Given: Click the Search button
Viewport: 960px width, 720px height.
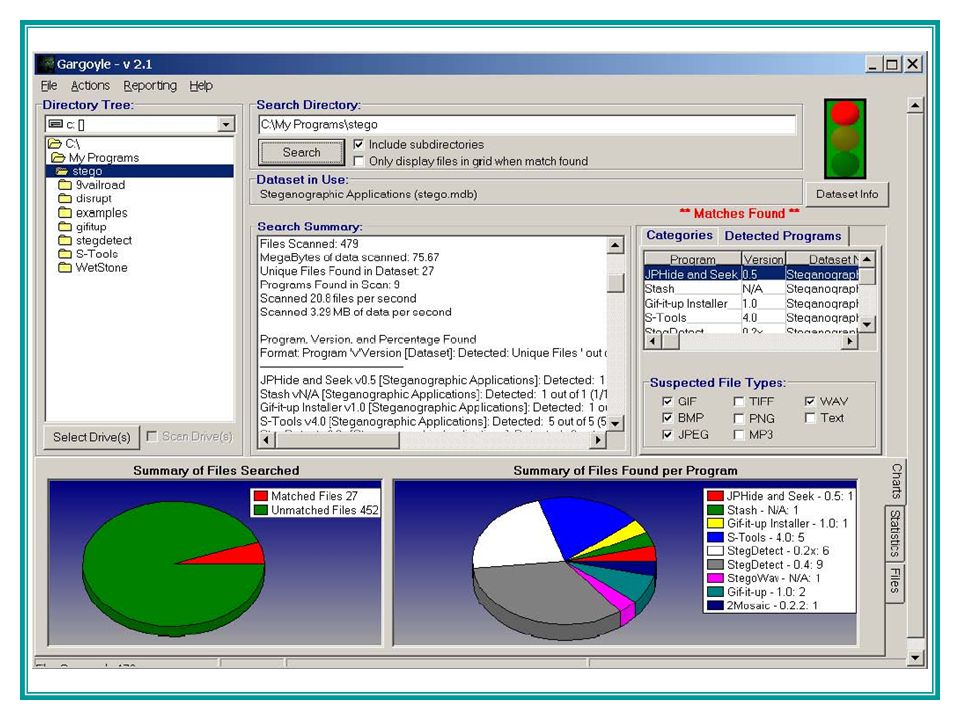Looking at the screenshot, I should coord(302,152).
